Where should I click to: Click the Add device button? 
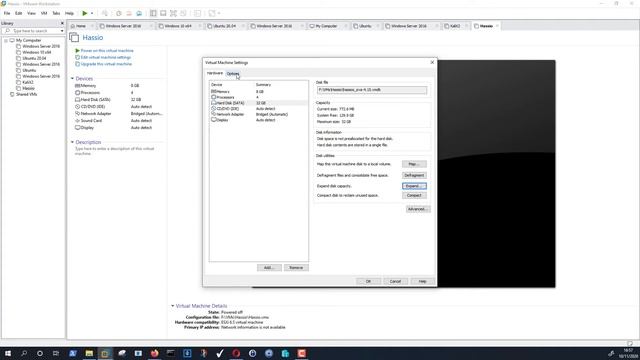pos(269,268)
